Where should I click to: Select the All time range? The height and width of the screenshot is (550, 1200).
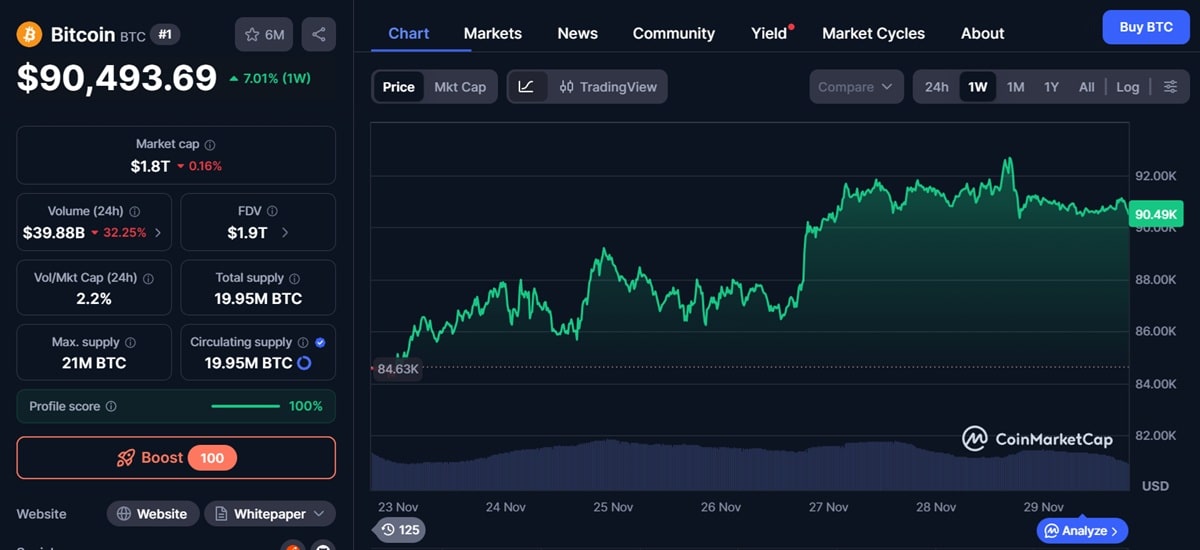coord(1087,87)
